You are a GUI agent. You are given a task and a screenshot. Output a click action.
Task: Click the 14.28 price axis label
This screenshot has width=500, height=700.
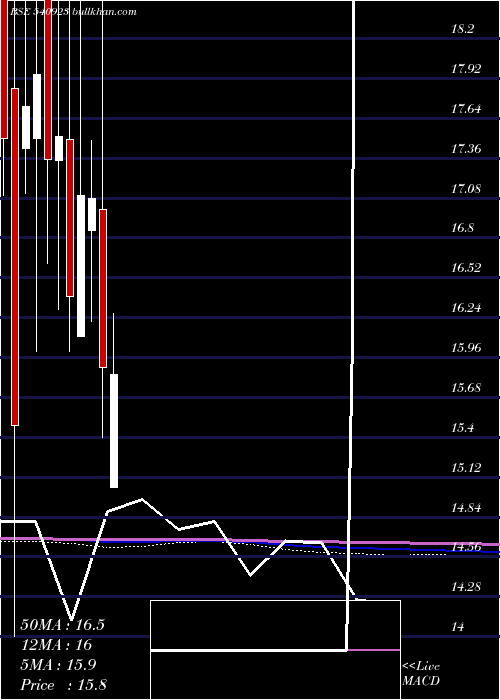tap(466, 587)
